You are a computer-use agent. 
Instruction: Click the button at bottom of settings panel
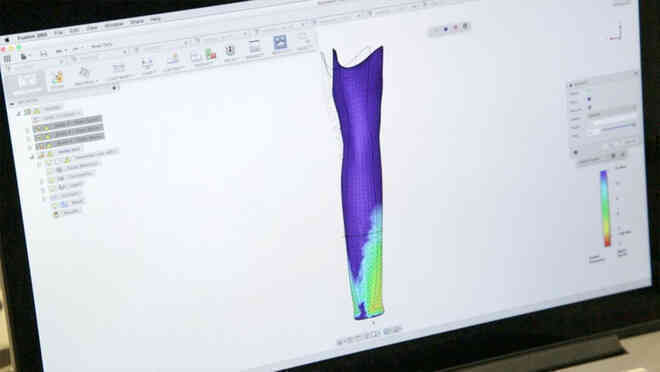coord(630,141)
